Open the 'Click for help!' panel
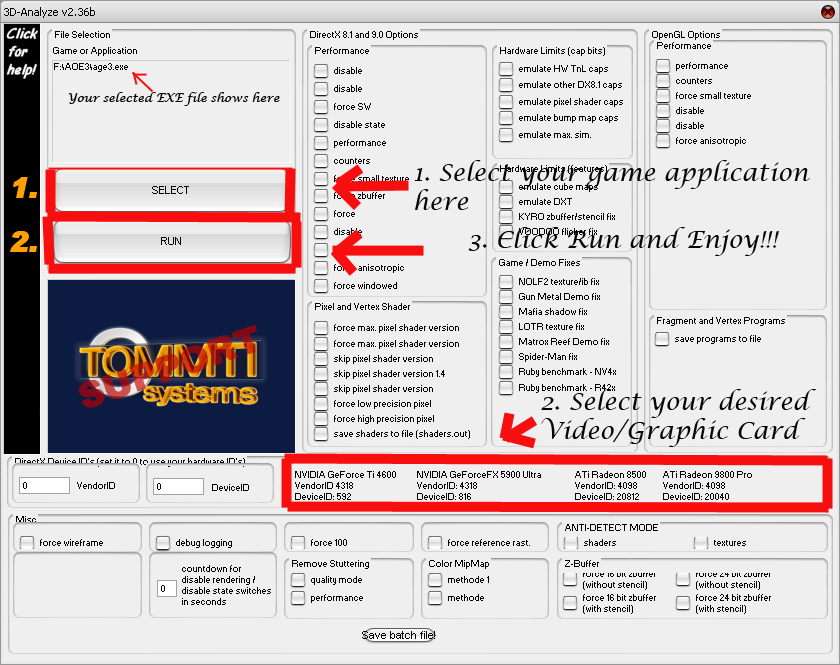 tap(22, 239)
